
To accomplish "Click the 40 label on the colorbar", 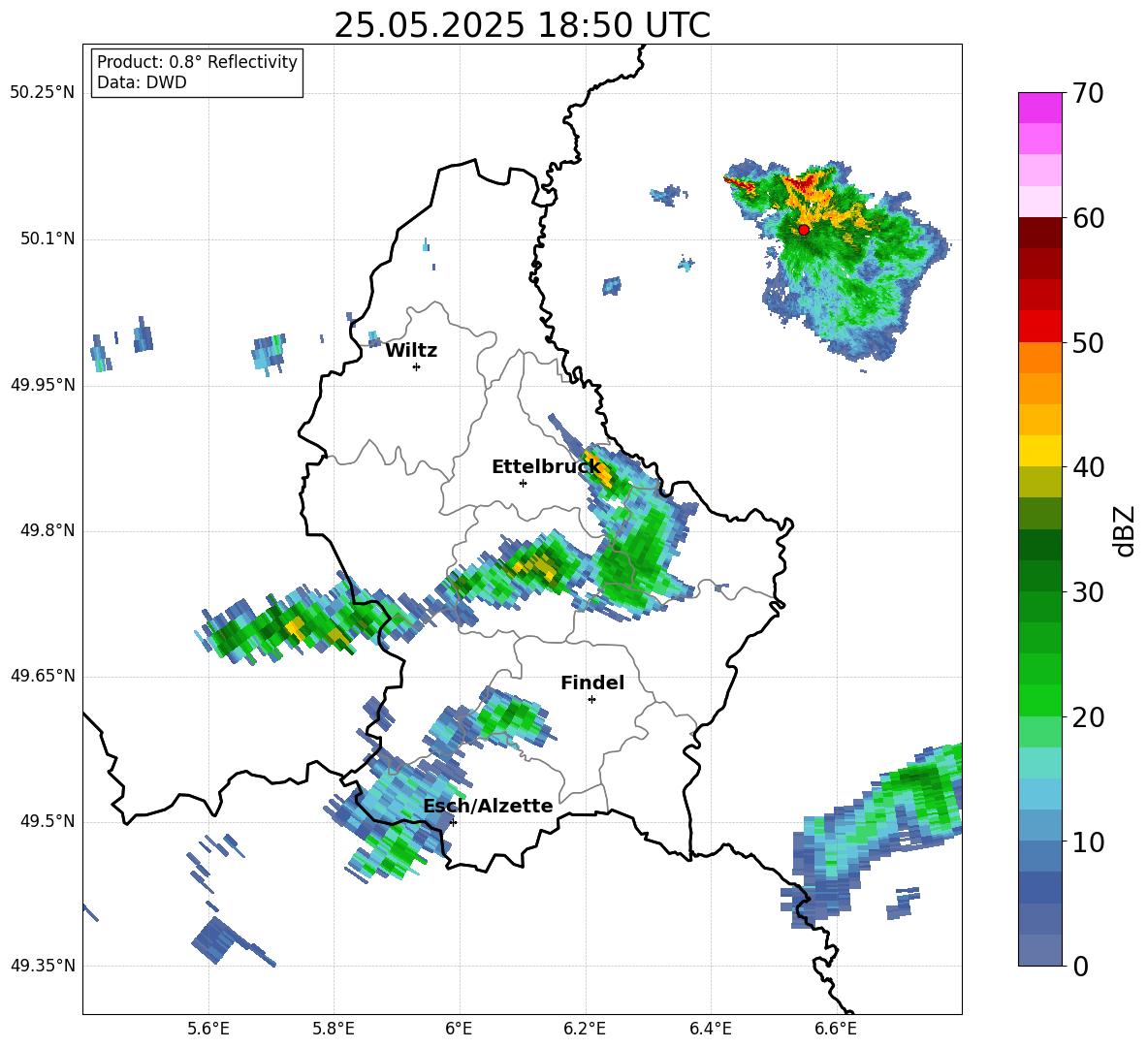I will [1088, 467].
